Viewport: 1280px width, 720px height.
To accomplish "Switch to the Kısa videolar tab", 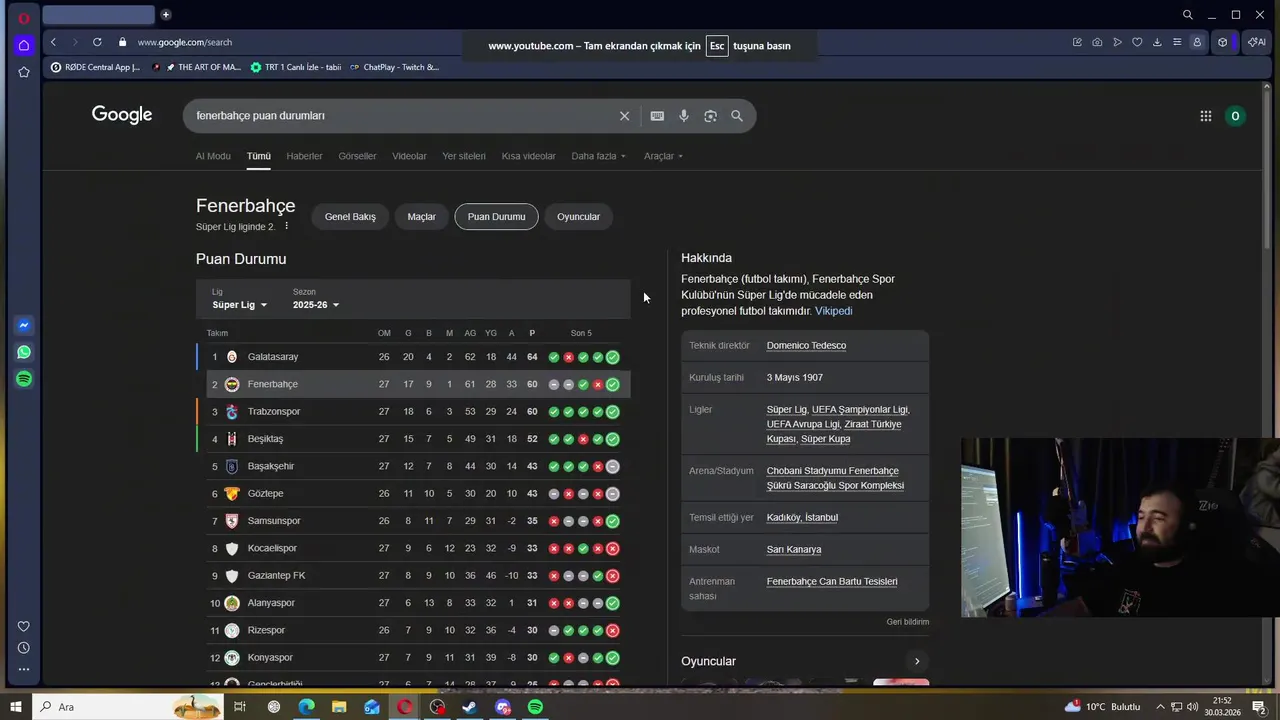I will click(528, 156).
